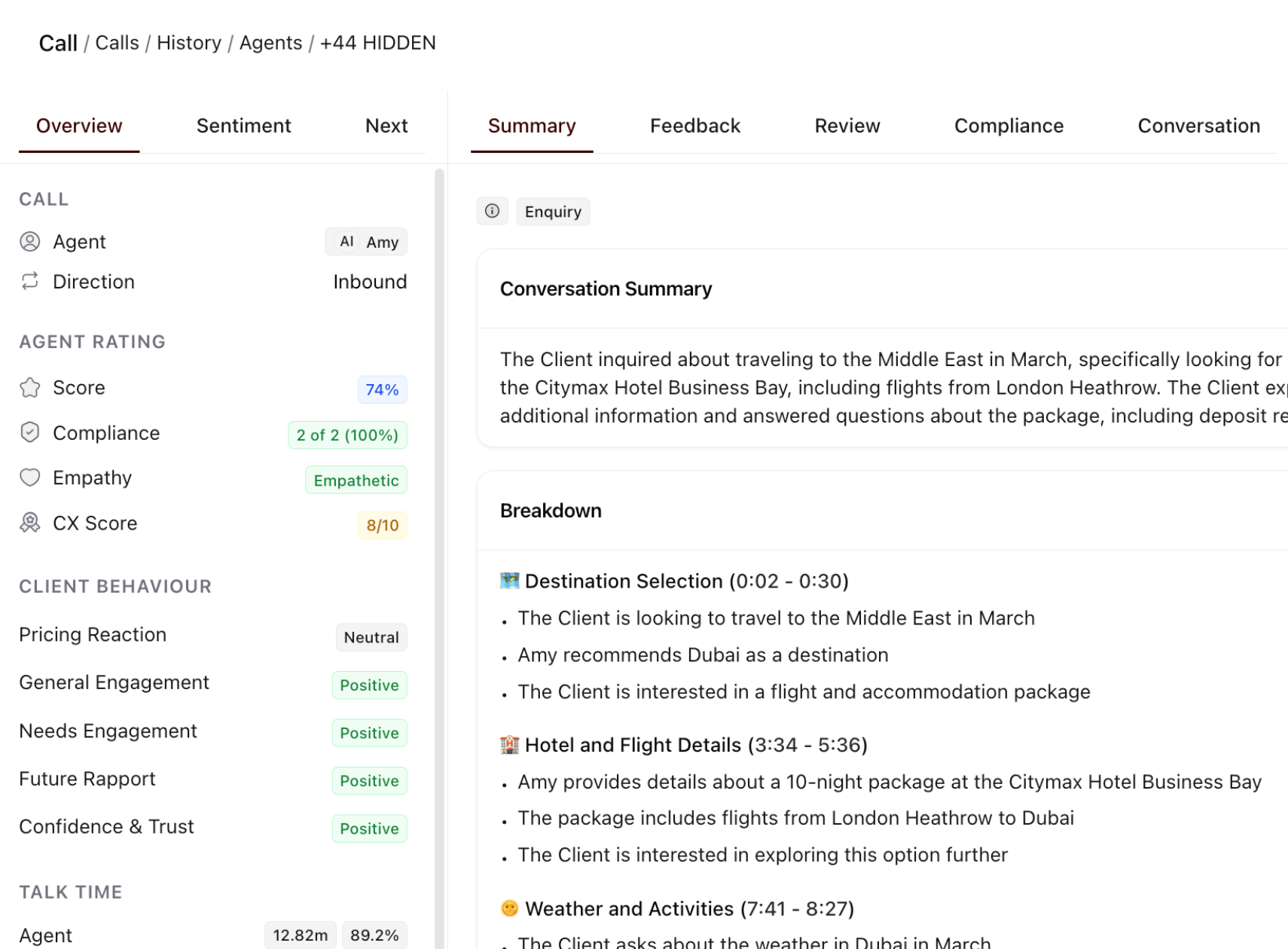This screenshot has width=1288, height=949.
Task: Click the CX Score badge icon
Action: coord(29,523)
